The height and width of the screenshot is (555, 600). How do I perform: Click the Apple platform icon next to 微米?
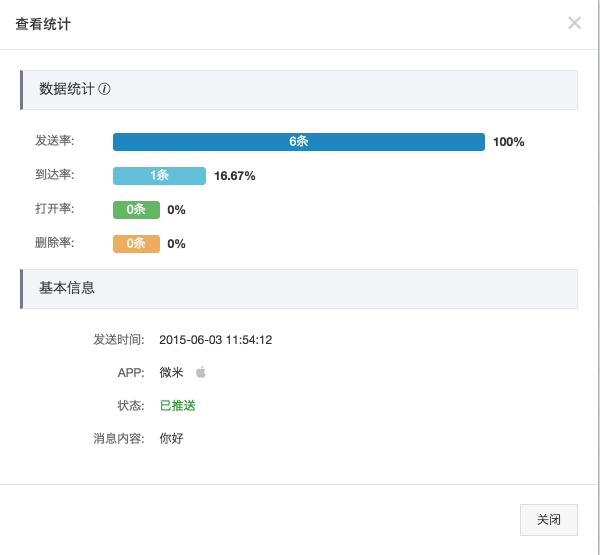tap(200, 372)
